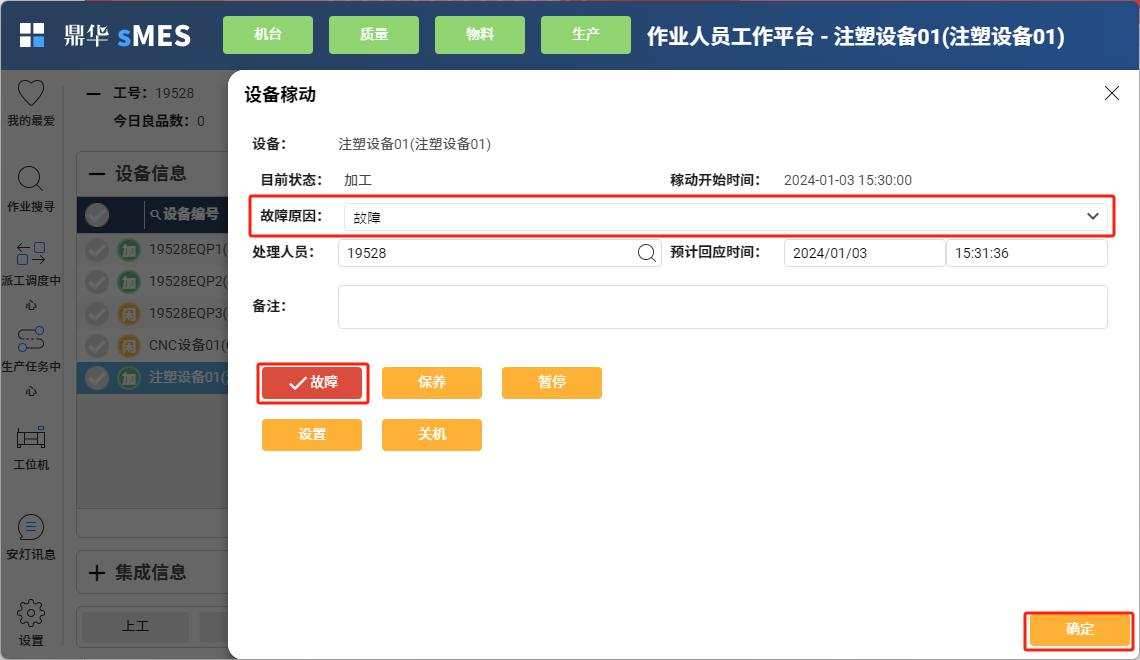The width and height of the screenshot is (1140, 660).
Task: Open 设置 gear icon in sidebar
Action: pyautogui.click(x=31, y=613)
